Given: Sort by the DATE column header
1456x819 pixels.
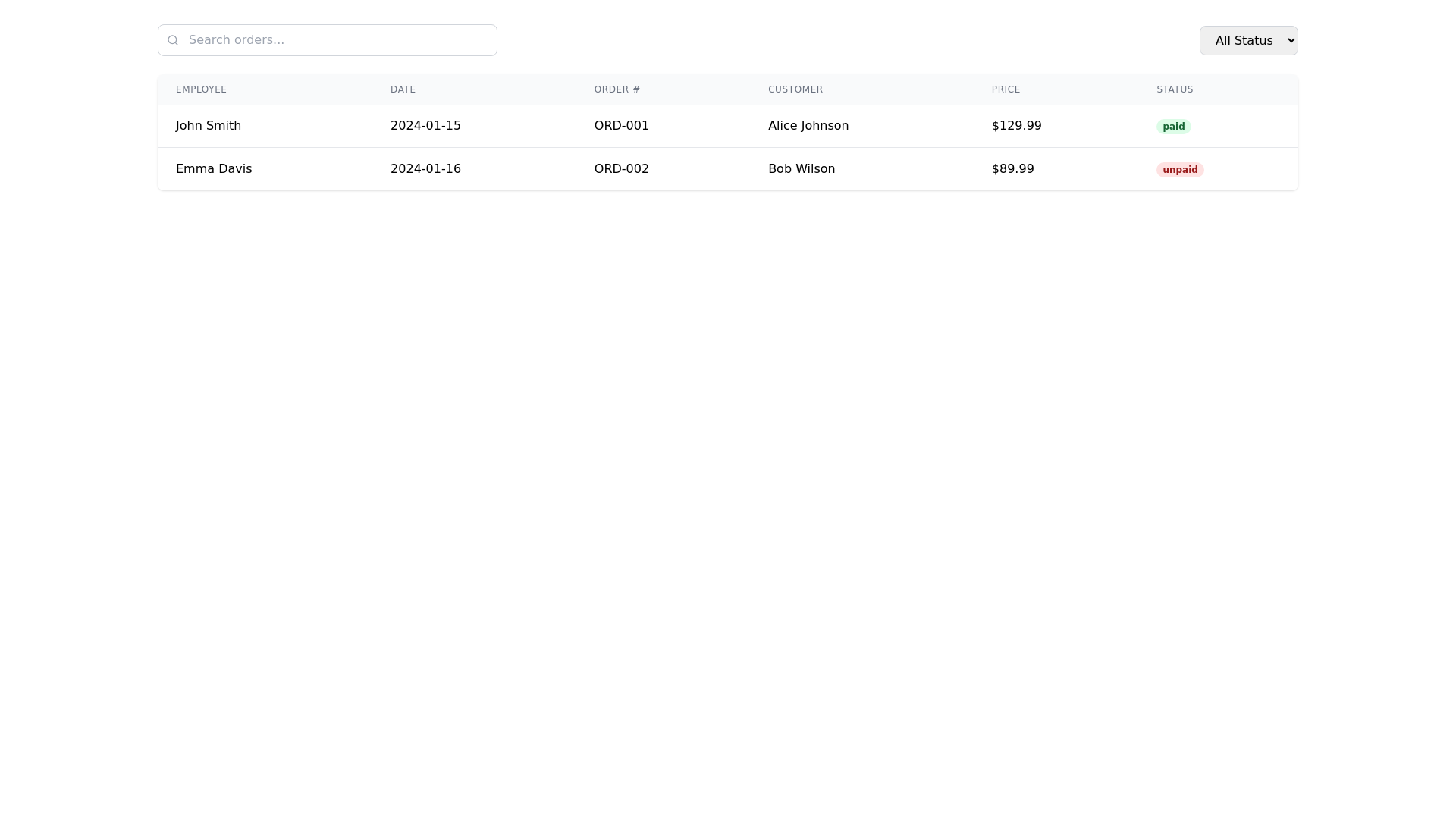Looking at the screenshot, I should coord(403,89).
